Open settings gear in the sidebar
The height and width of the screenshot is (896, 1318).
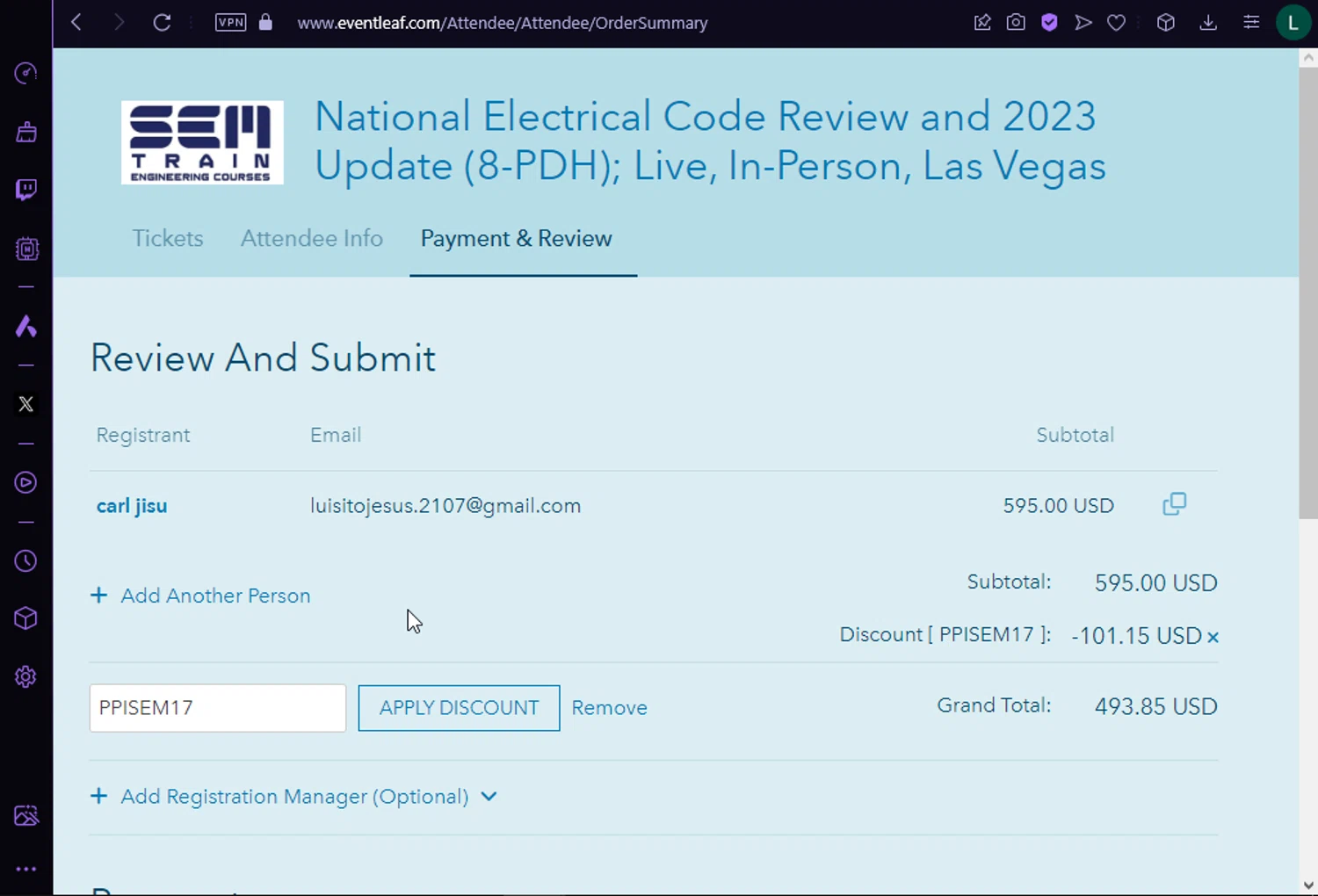[x=25, y=677]
